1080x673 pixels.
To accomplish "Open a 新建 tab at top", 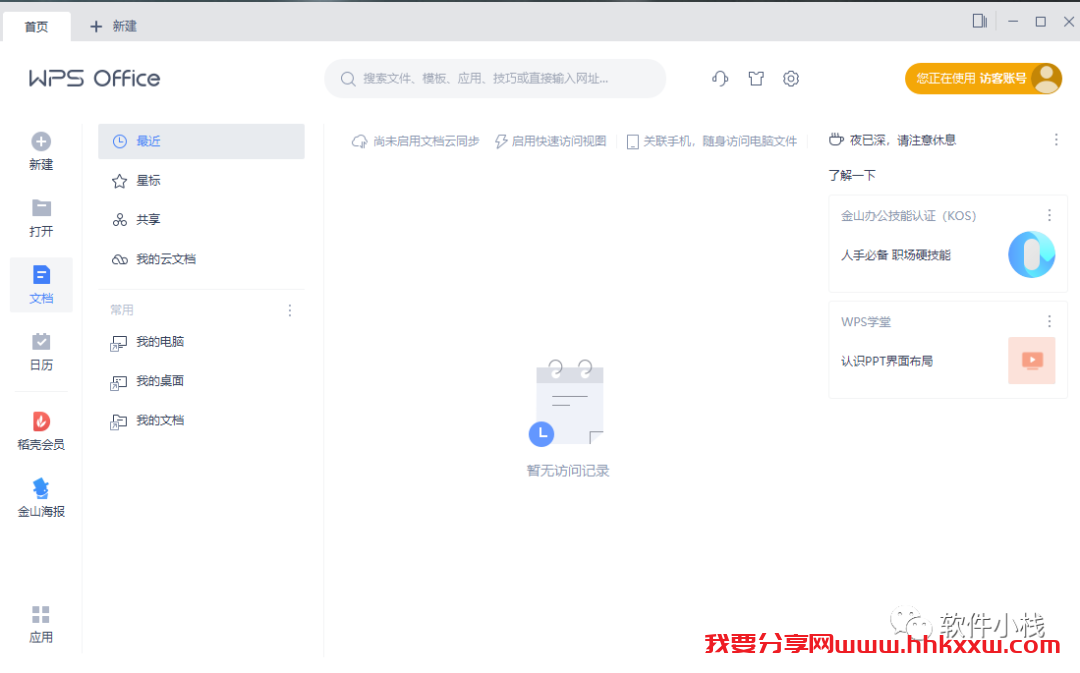I will (x=114, y=26).
